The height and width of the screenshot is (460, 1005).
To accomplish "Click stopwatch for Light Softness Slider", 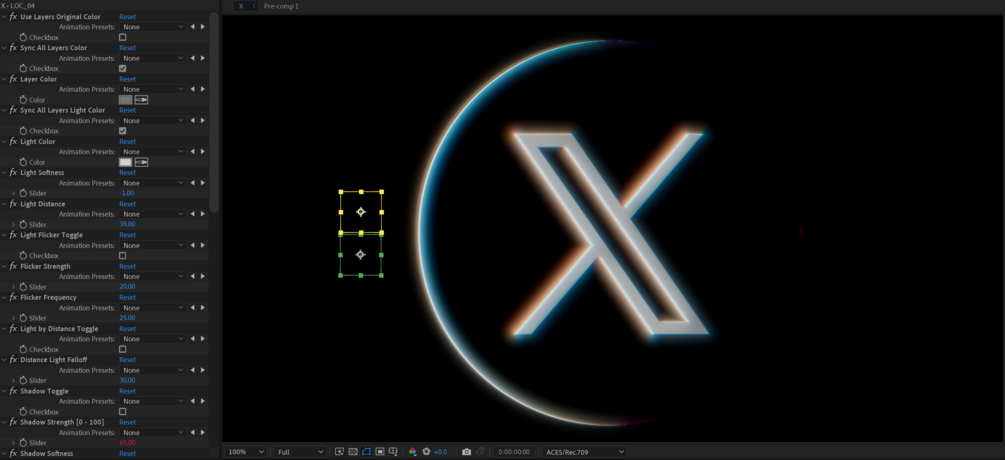I will pos(23,193).
